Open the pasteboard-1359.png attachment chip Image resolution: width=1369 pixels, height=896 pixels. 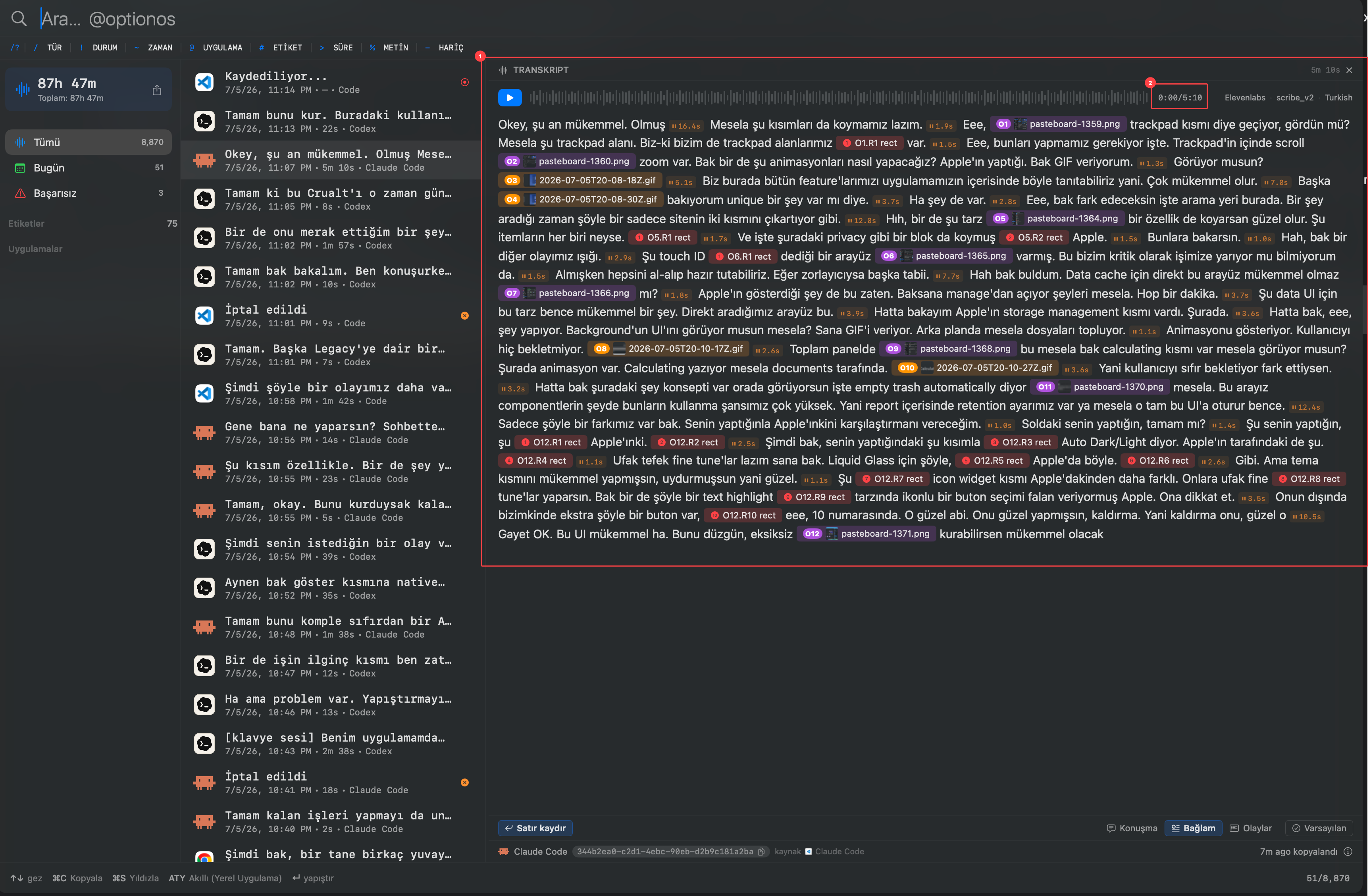point(1060,124)
